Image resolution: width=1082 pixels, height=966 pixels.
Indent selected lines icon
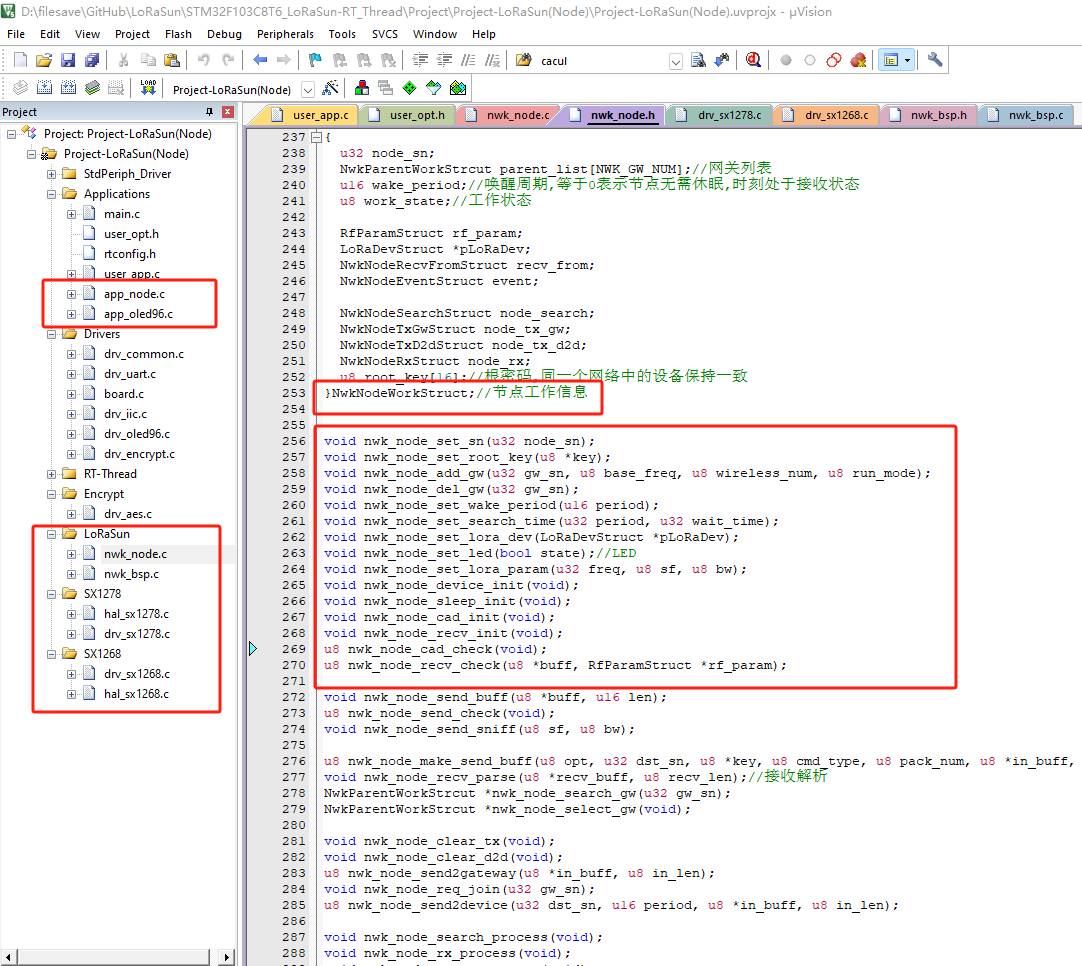pos(420,60)
